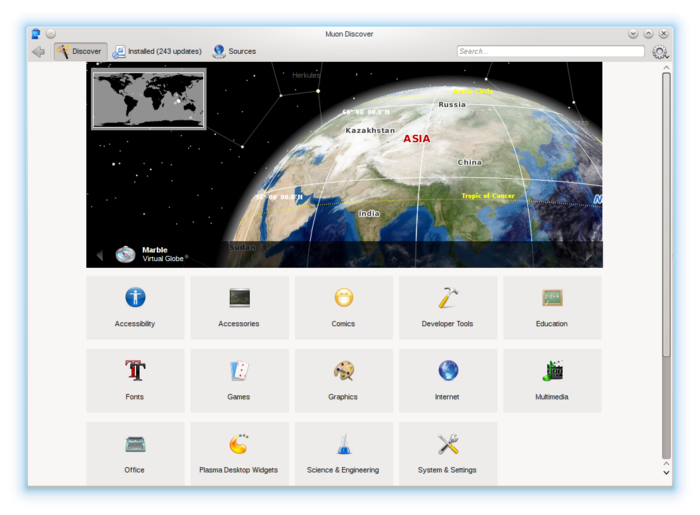
Task: Switch to Installed (243 updates) tab
Action: coord(157,51)
